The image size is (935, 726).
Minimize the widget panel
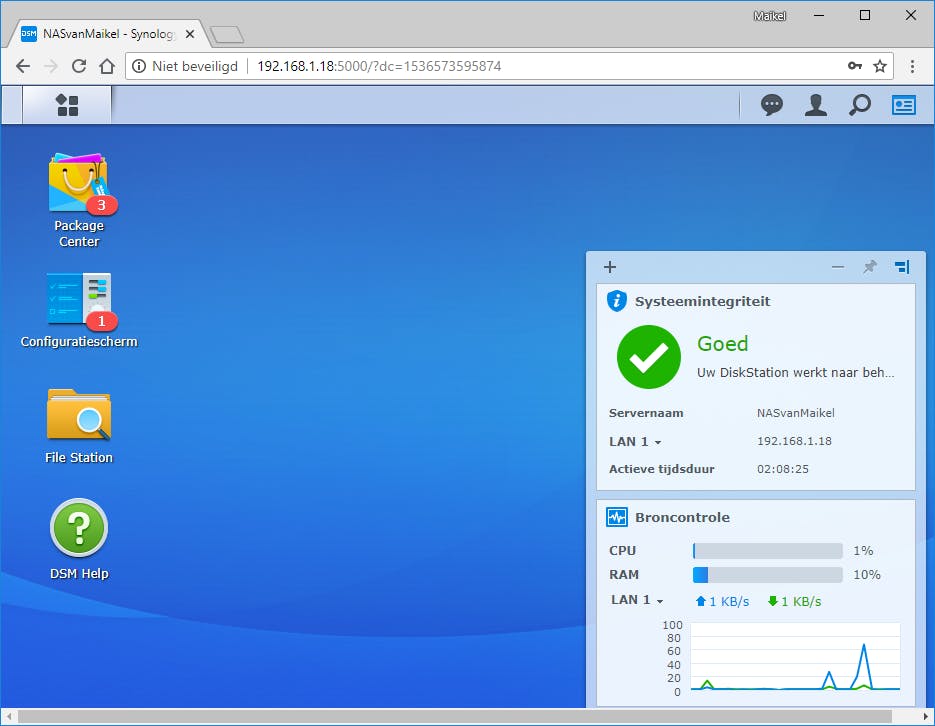pos(838,267)
